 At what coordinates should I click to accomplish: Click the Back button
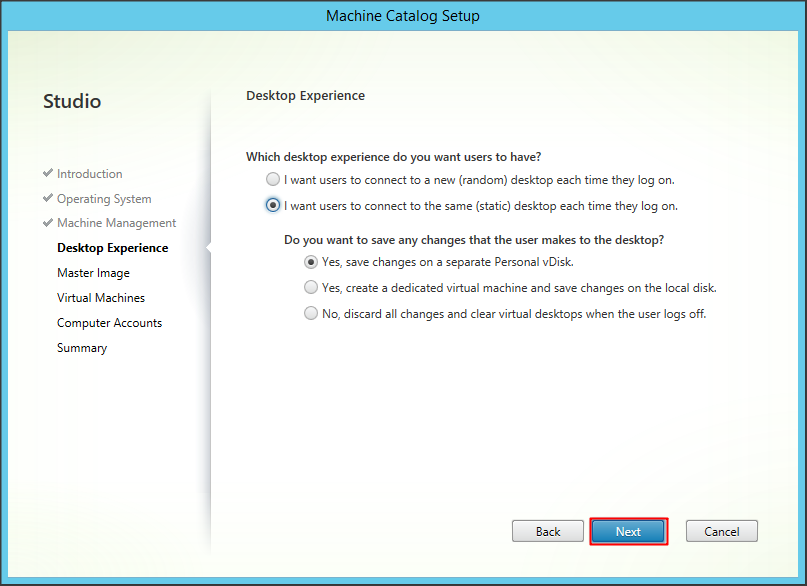click(x=548, y=531)
